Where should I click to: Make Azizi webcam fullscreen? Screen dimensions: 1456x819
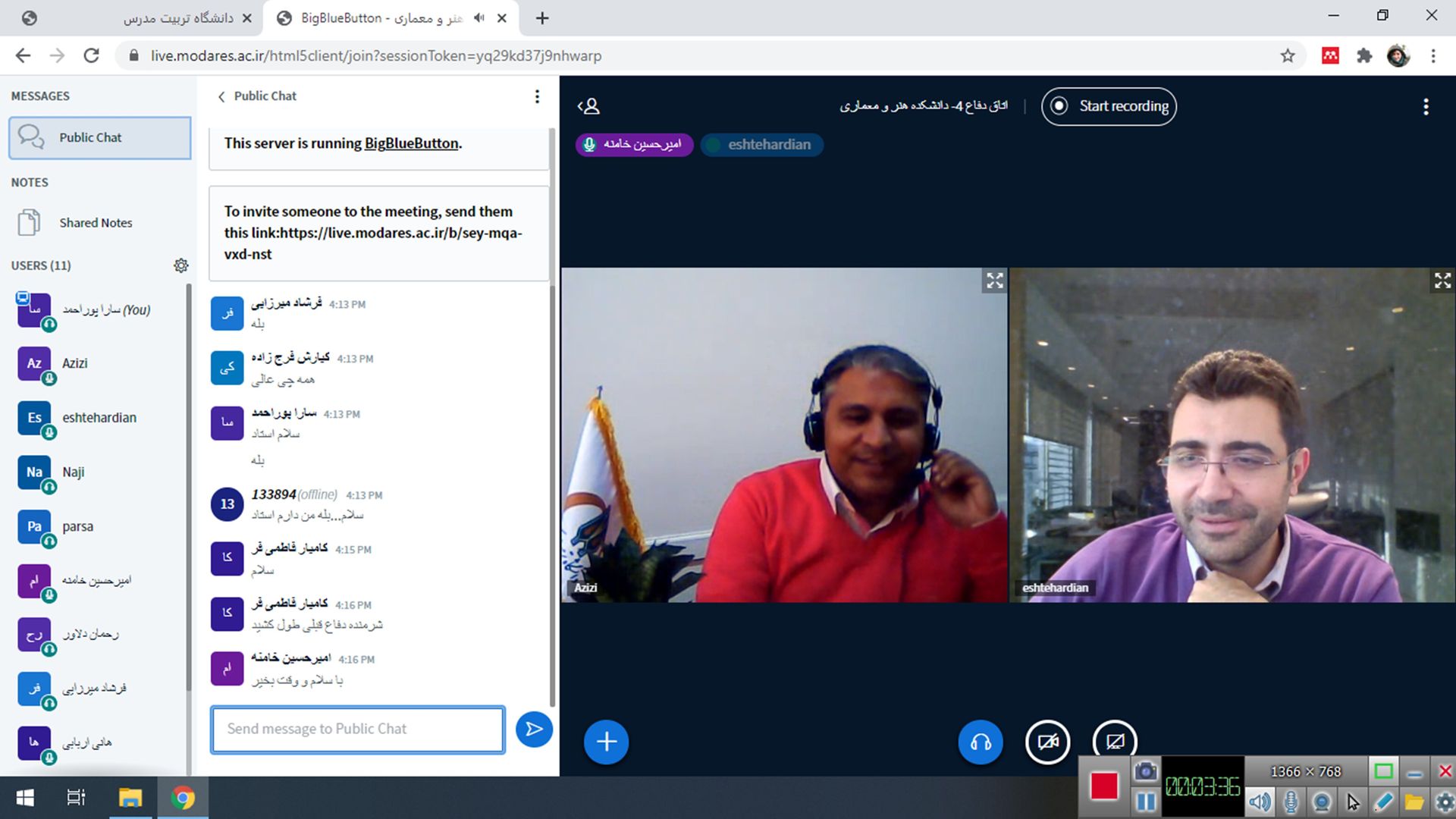coord(994,281)
